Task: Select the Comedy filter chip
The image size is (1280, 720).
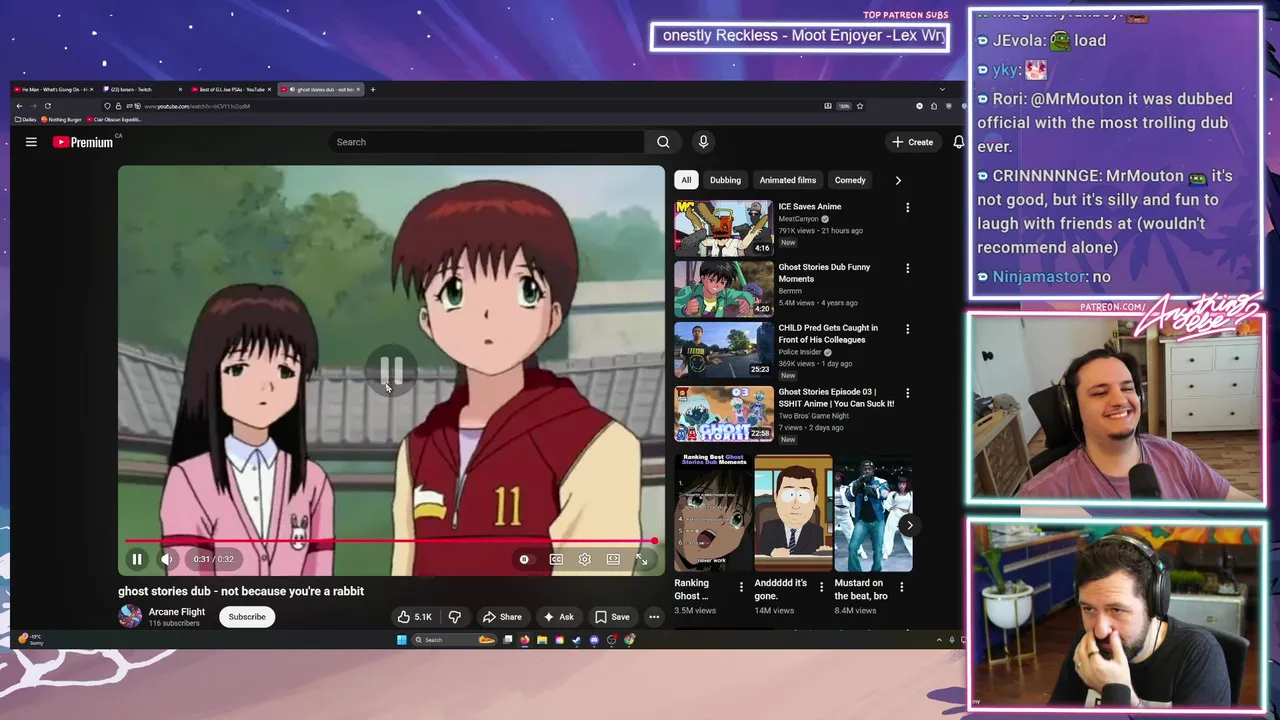Action: tap(850, 180)
